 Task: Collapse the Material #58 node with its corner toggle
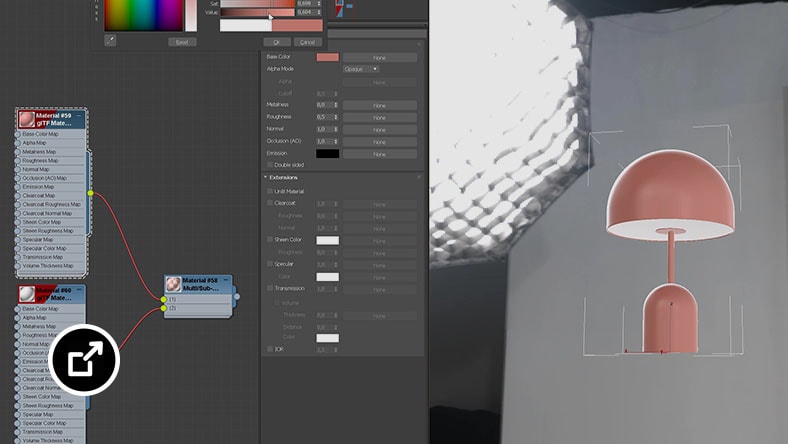[x=226, y=280]
